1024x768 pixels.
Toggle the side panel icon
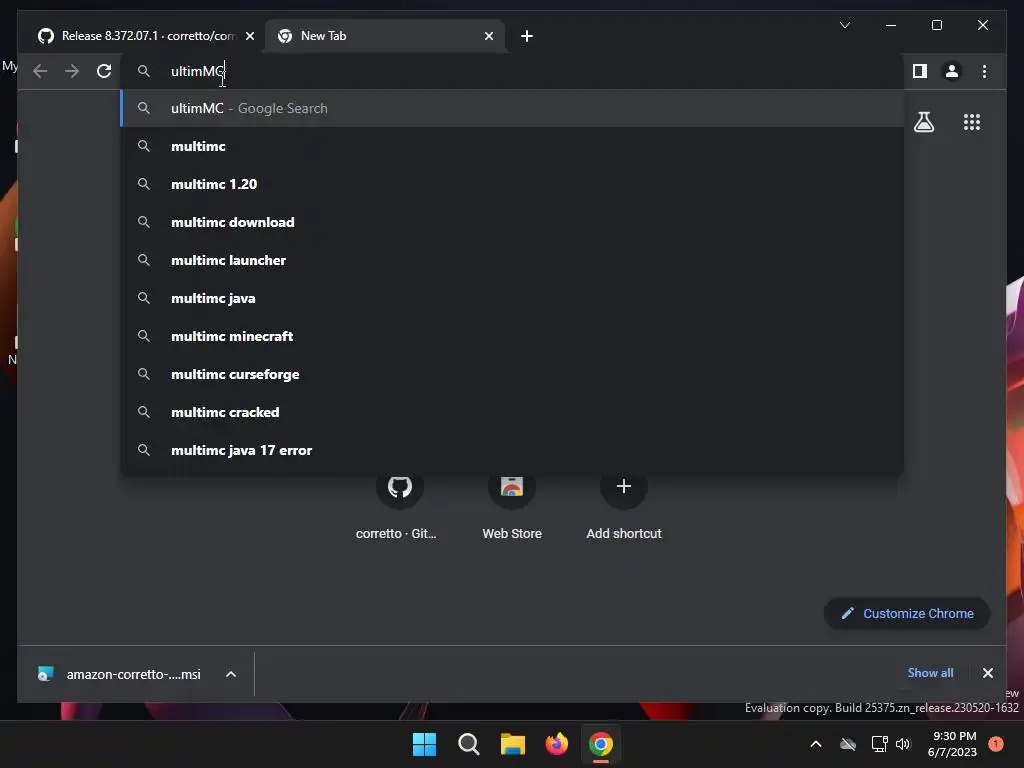(x=920, y=71)
